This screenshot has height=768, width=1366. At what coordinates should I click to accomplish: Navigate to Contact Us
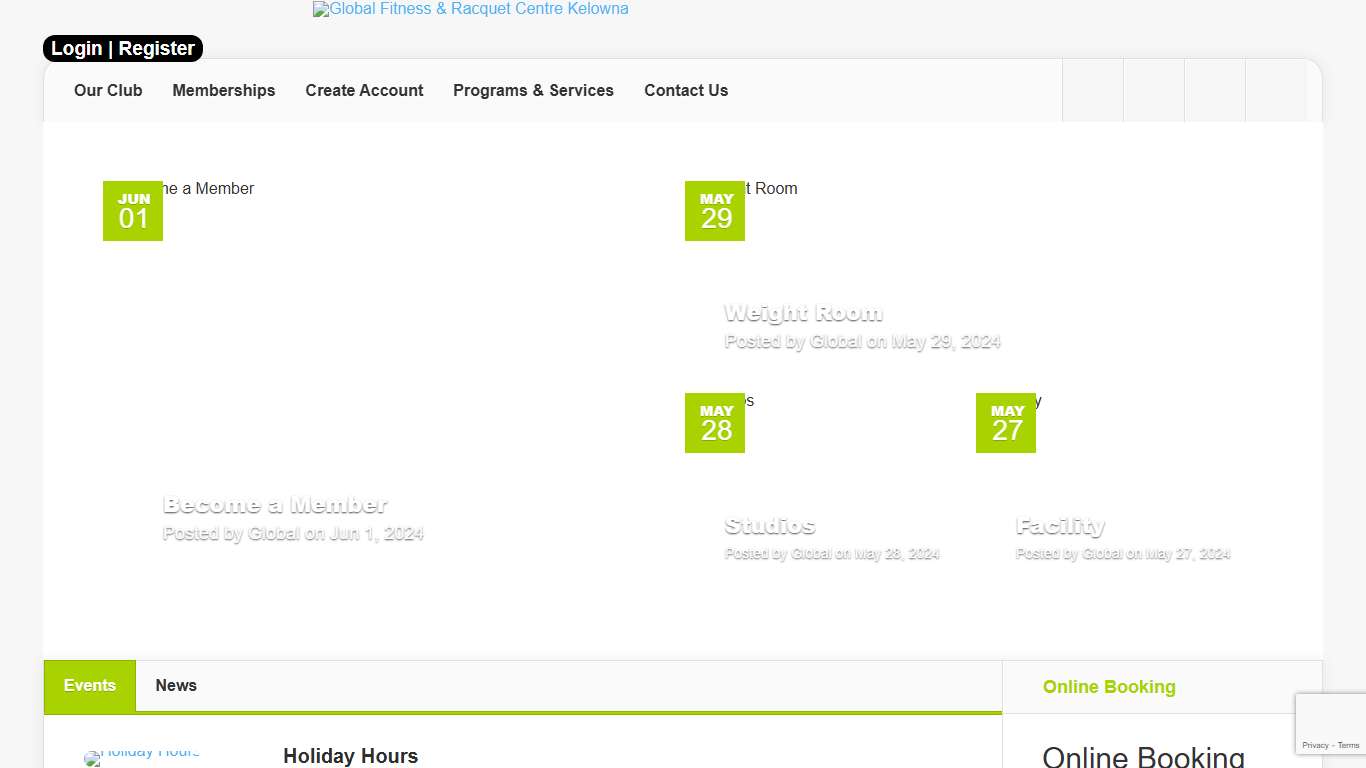[686, 90]
